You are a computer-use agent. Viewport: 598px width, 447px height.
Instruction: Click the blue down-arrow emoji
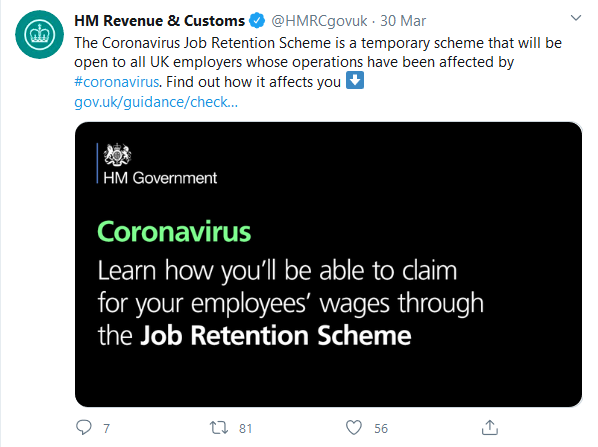tap(355, 81)
